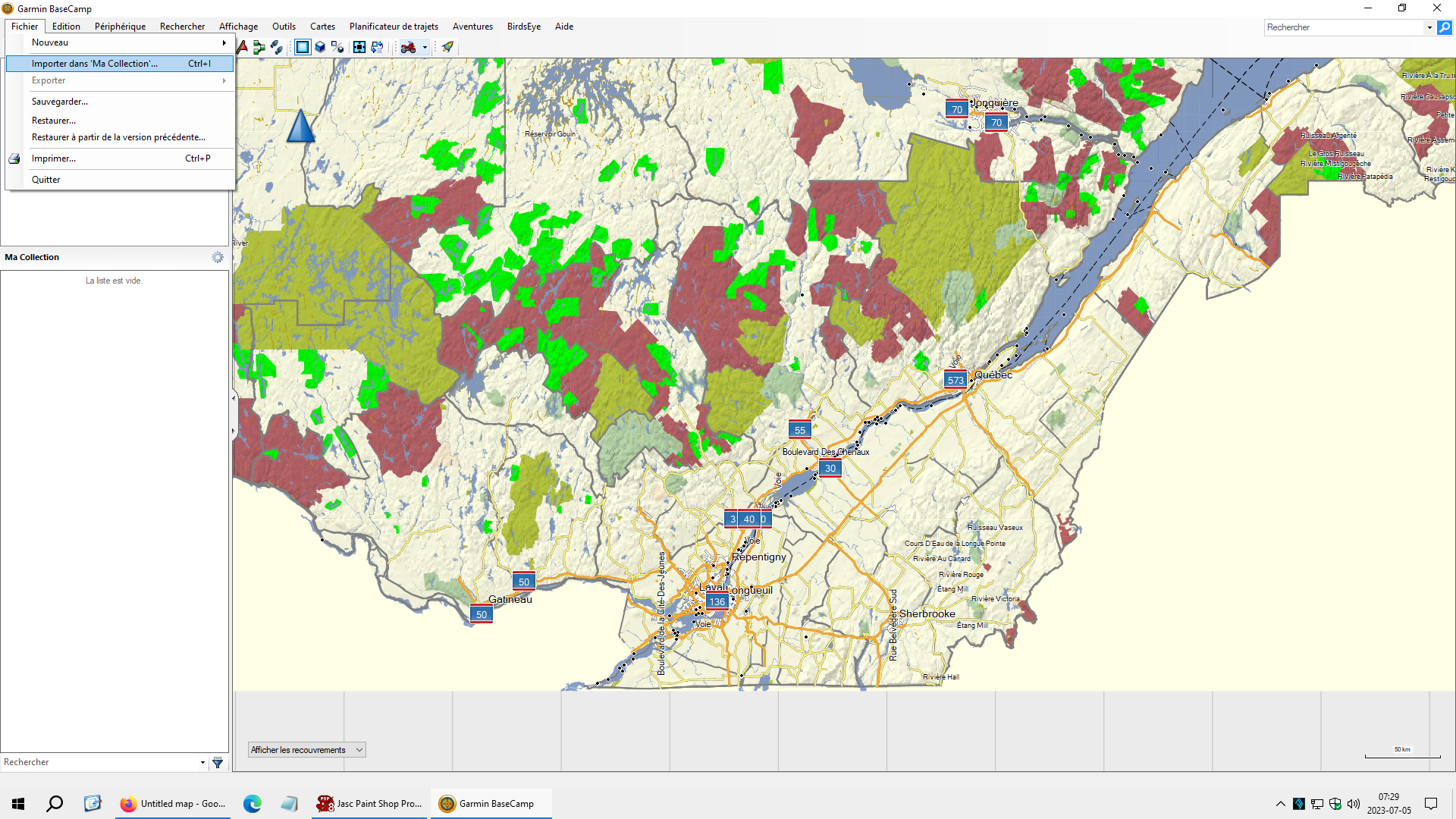Screen dimensions: 1456x819
Task: Click Garmin BaseCamp taskbar button
Action: (491, 804)
